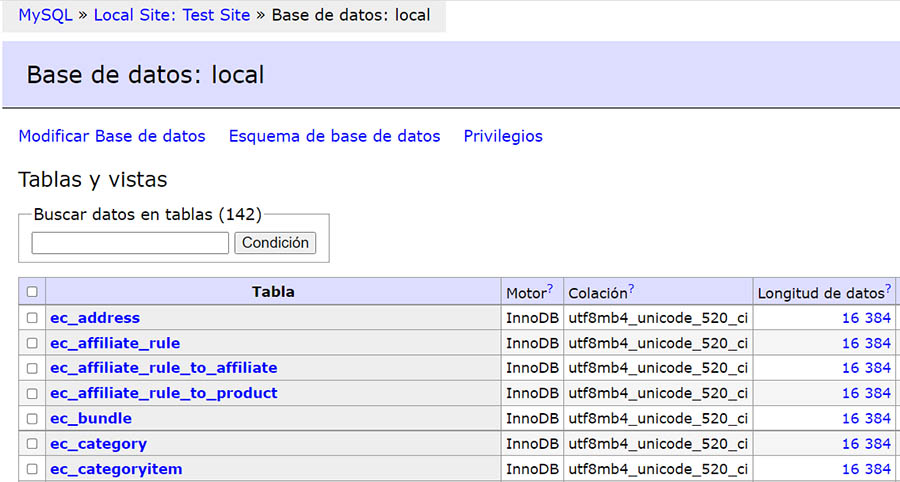Open help icon next to Motor header
This screenshot has height=482, width=900.
pos(549,289)
